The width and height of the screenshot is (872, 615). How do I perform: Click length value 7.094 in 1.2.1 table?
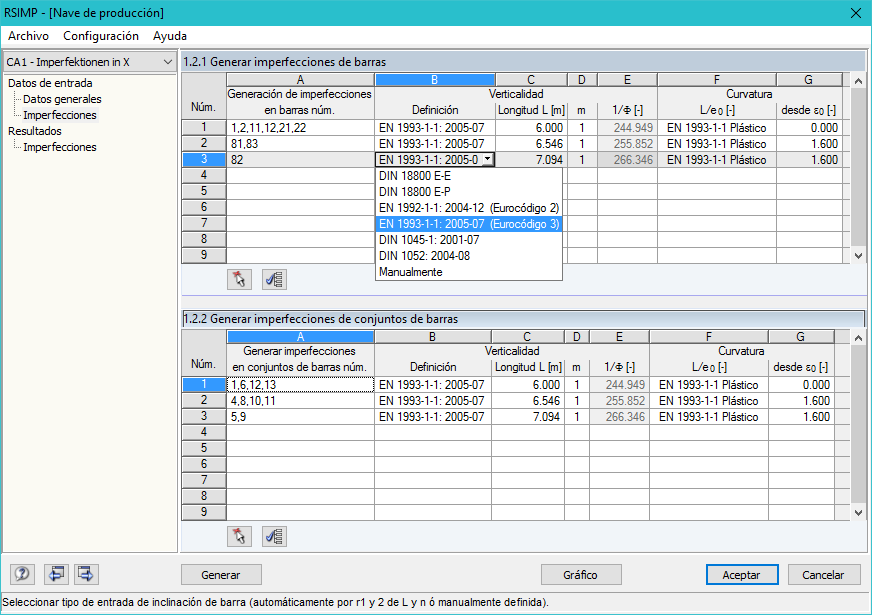pos(531,160)
